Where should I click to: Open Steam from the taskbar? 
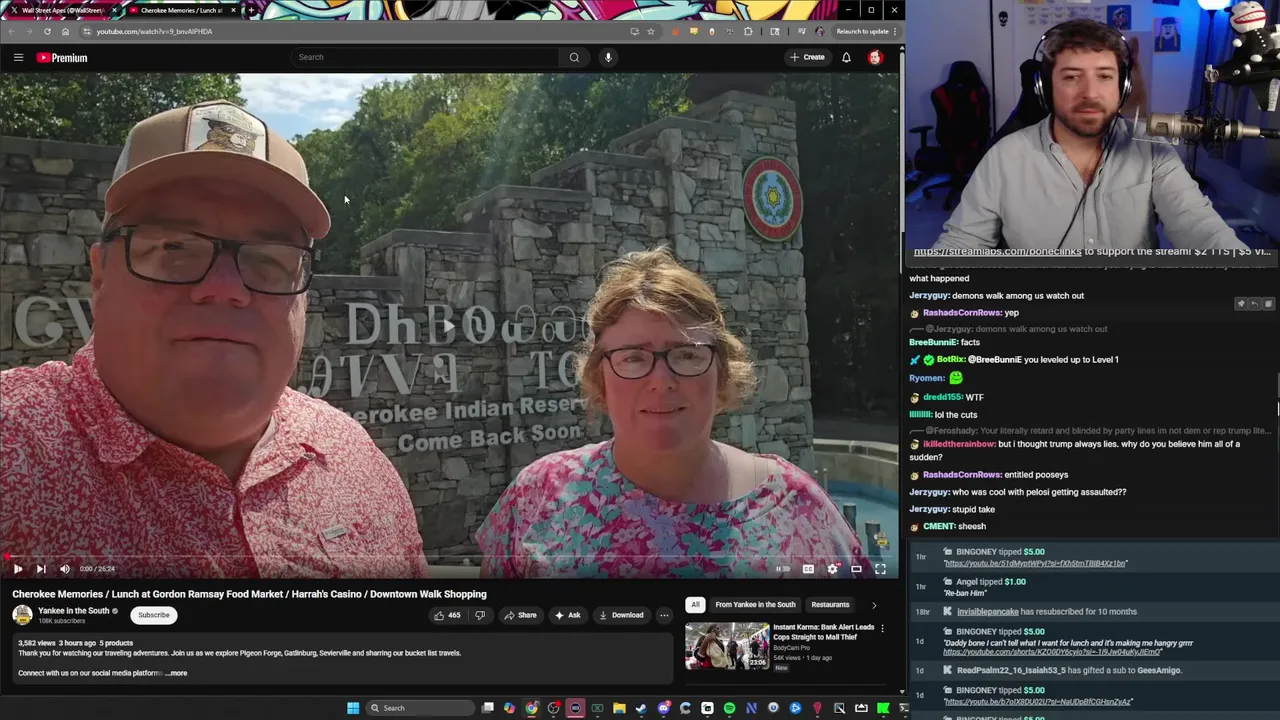click(x=641, y=708)
